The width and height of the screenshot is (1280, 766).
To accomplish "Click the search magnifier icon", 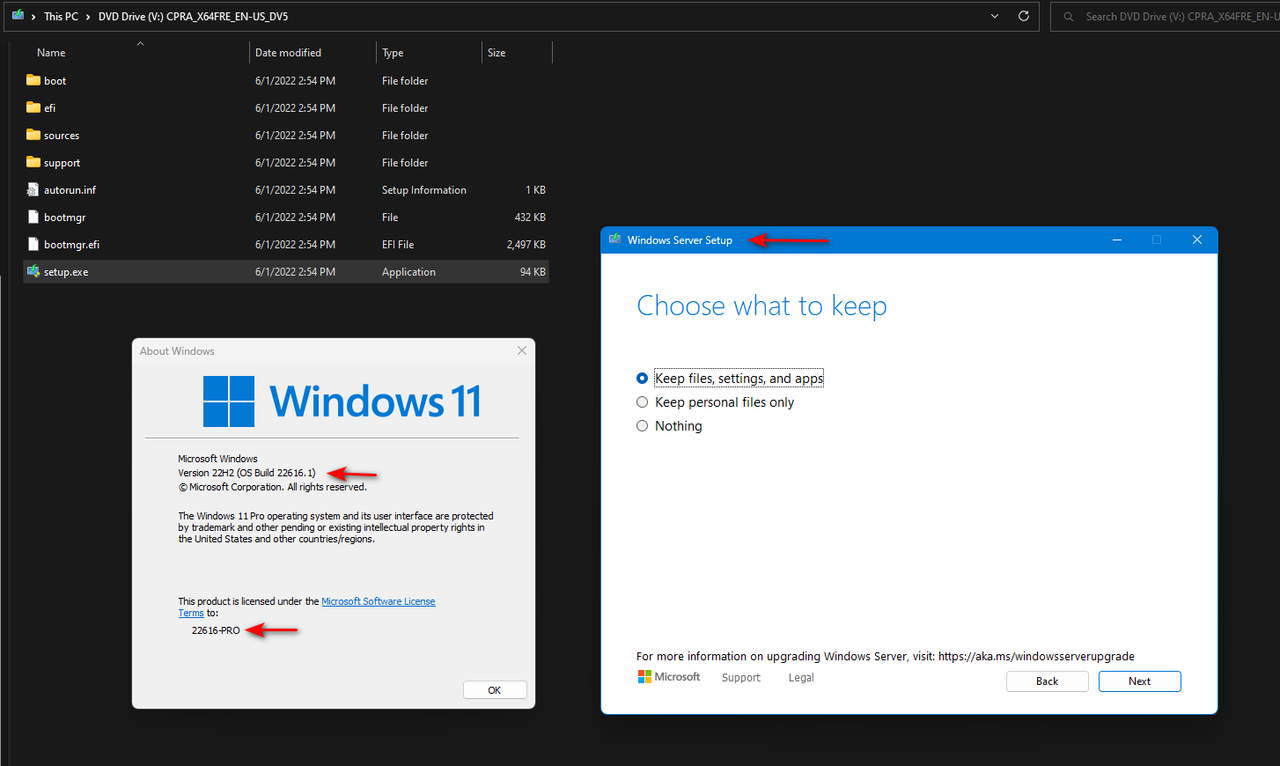I will (1069, 16).
